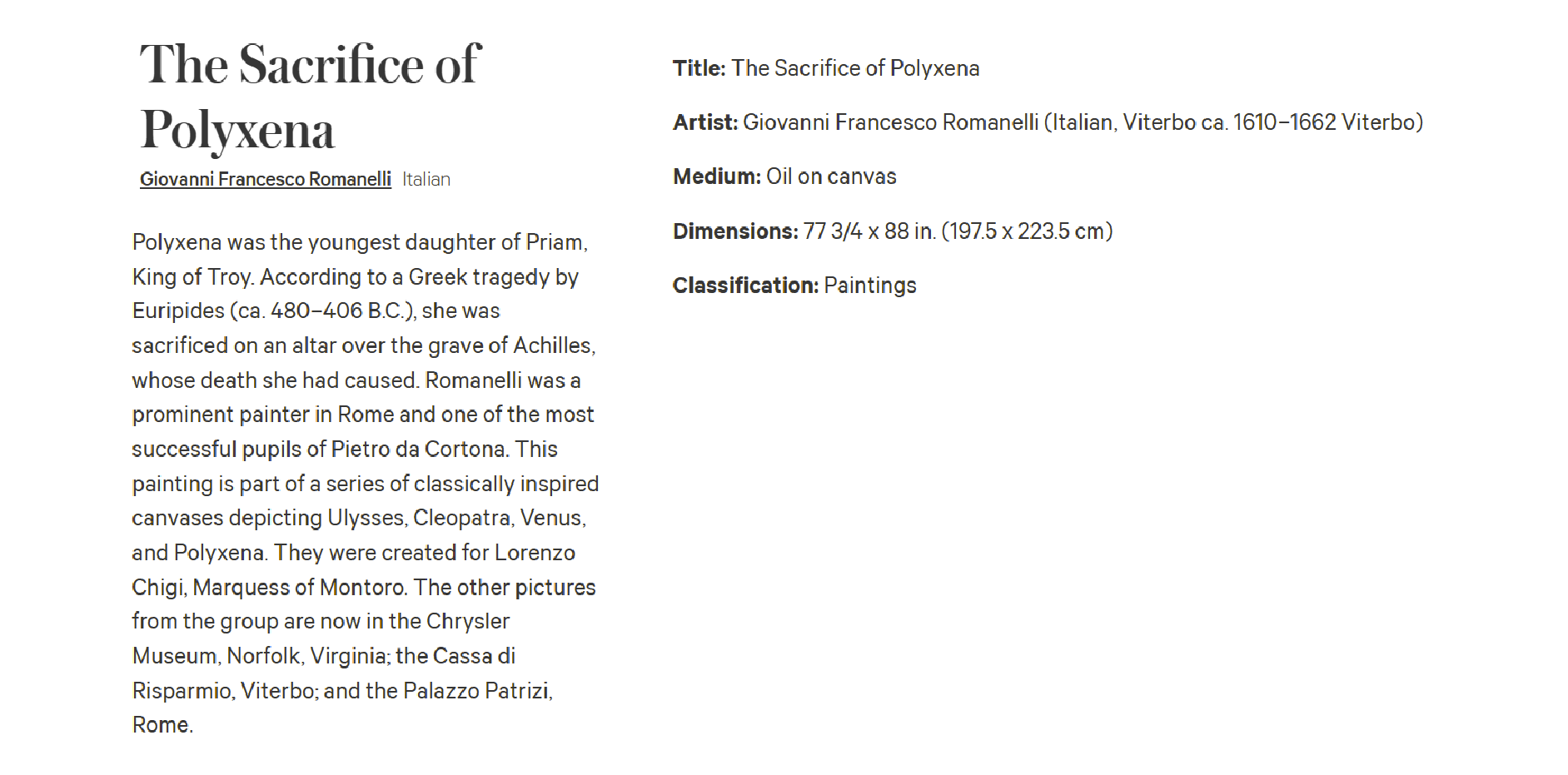Click the Medium field label
Screen dimensions: 1568x775
coord(717,176)
